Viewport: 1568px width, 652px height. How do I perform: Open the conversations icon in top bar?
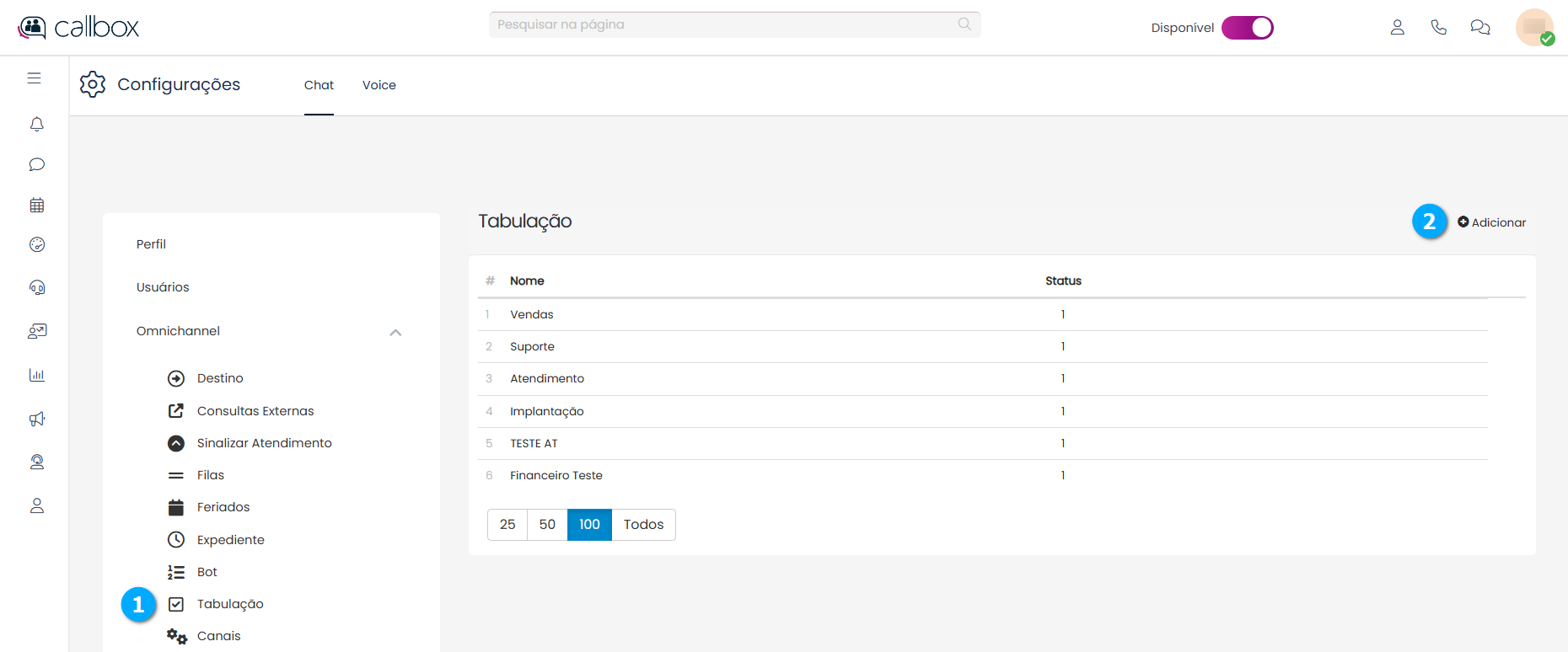coord(1479,28)
